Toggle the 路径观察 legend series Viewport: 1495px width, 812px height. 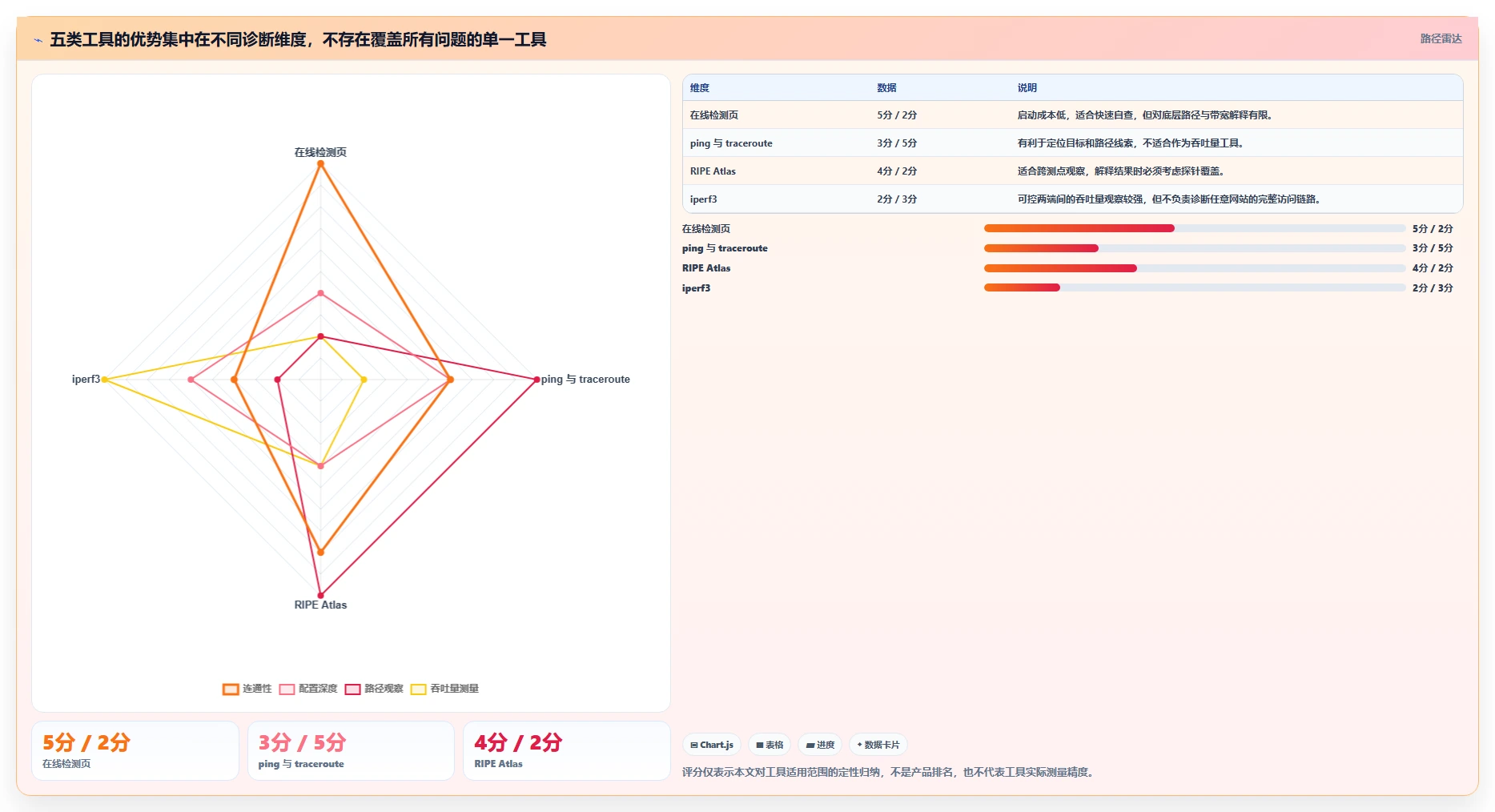coord(374,689)
